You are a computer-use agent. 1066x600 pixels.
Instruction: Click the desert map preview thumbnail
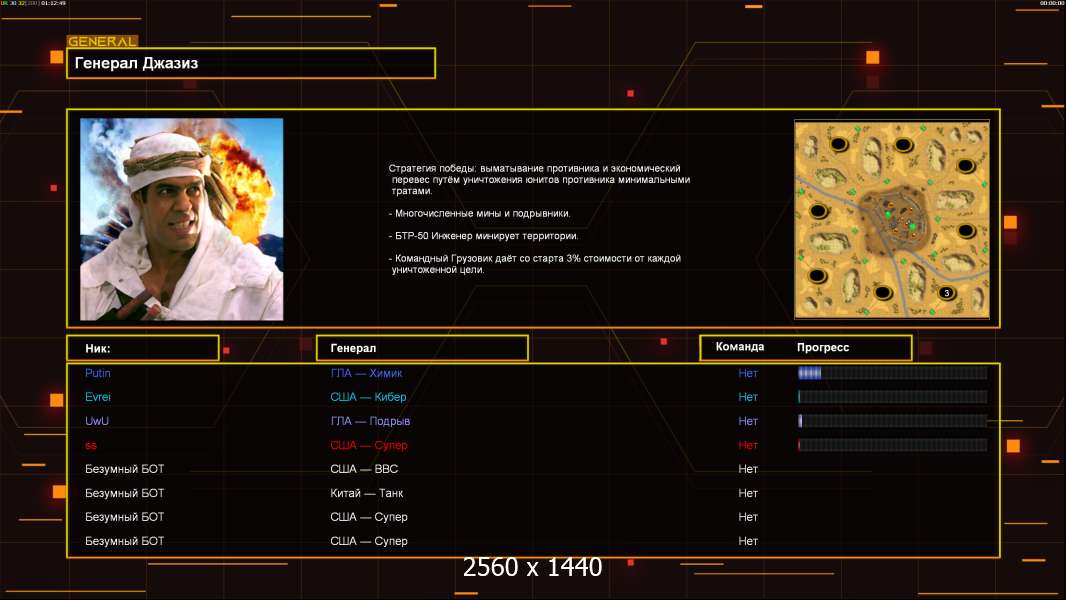point(892,219)
